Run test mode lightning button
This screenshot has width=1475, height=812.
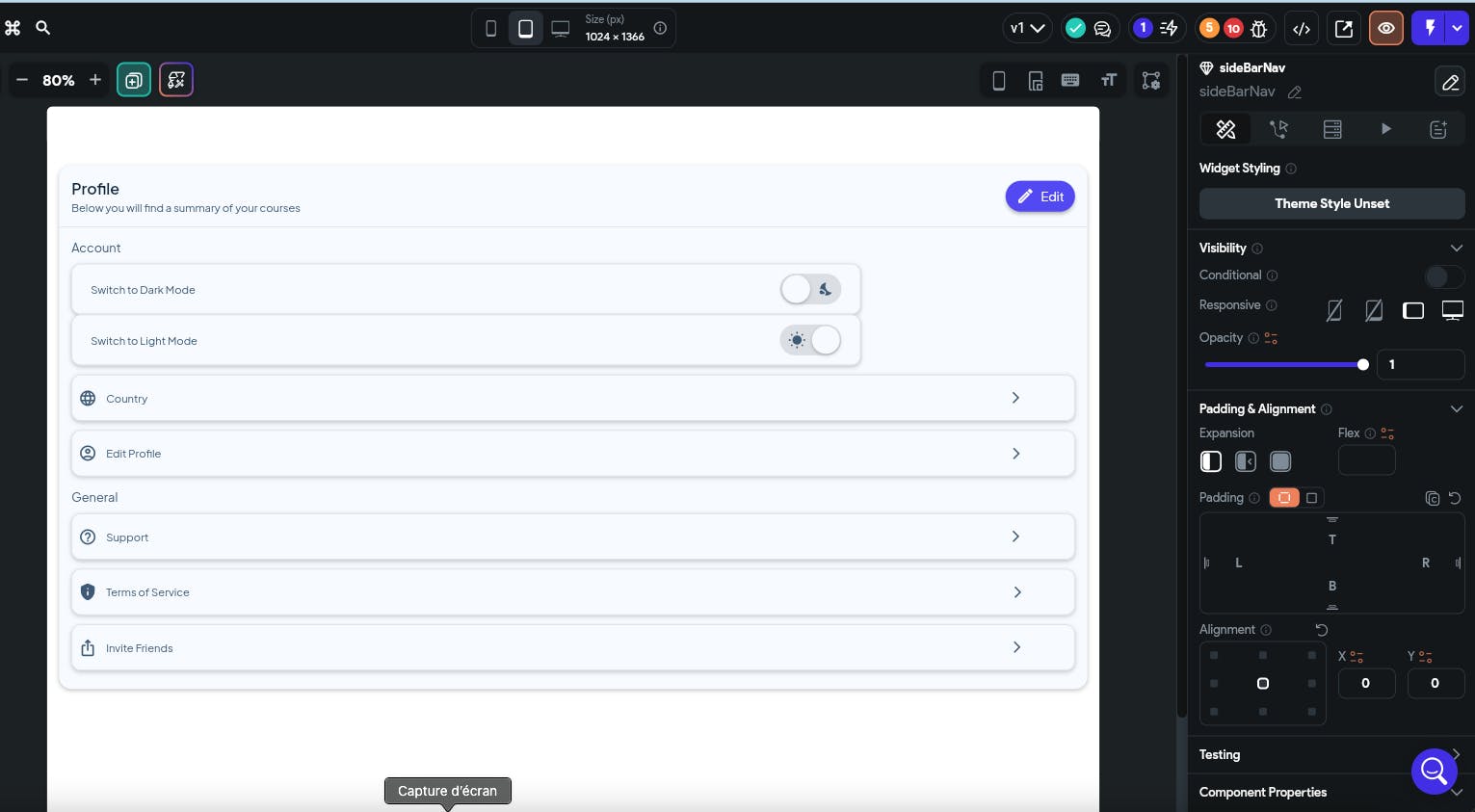(x=1430, y=28)
